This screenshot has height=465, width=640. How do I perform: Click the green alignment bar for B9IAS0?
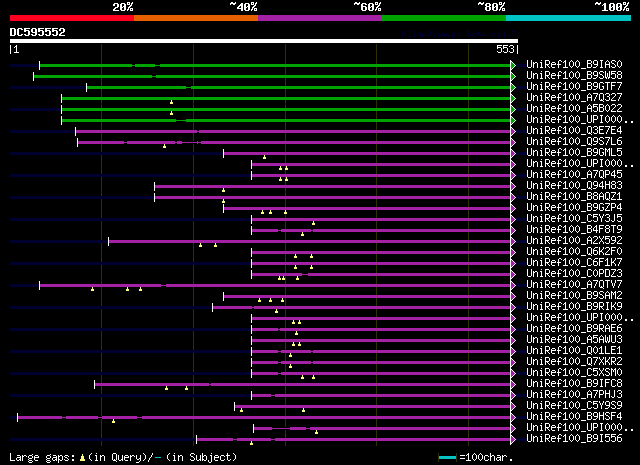(275, 65)
